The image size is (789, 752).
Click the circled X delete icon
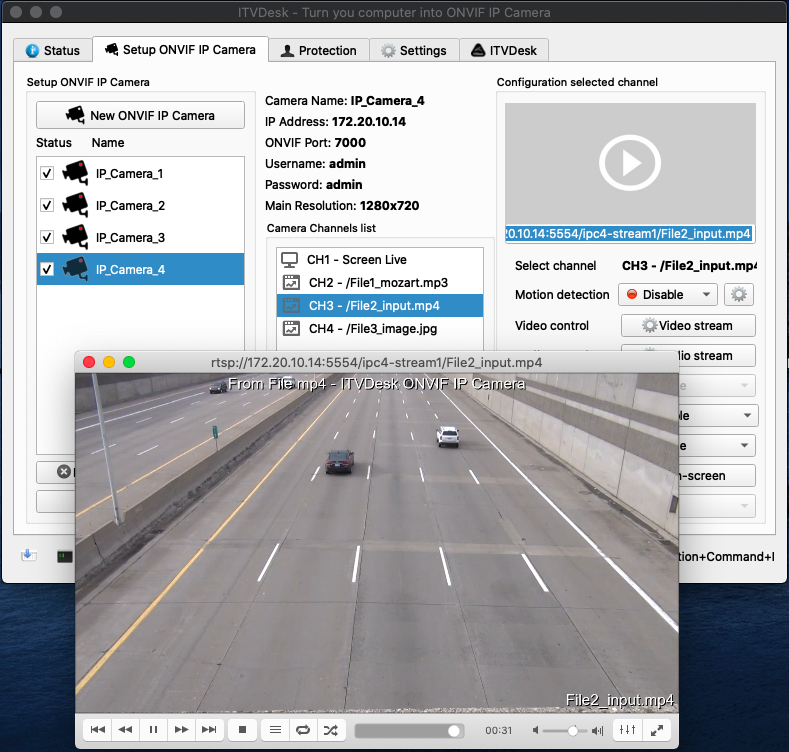pyautogui.click(x=64, y=472)
